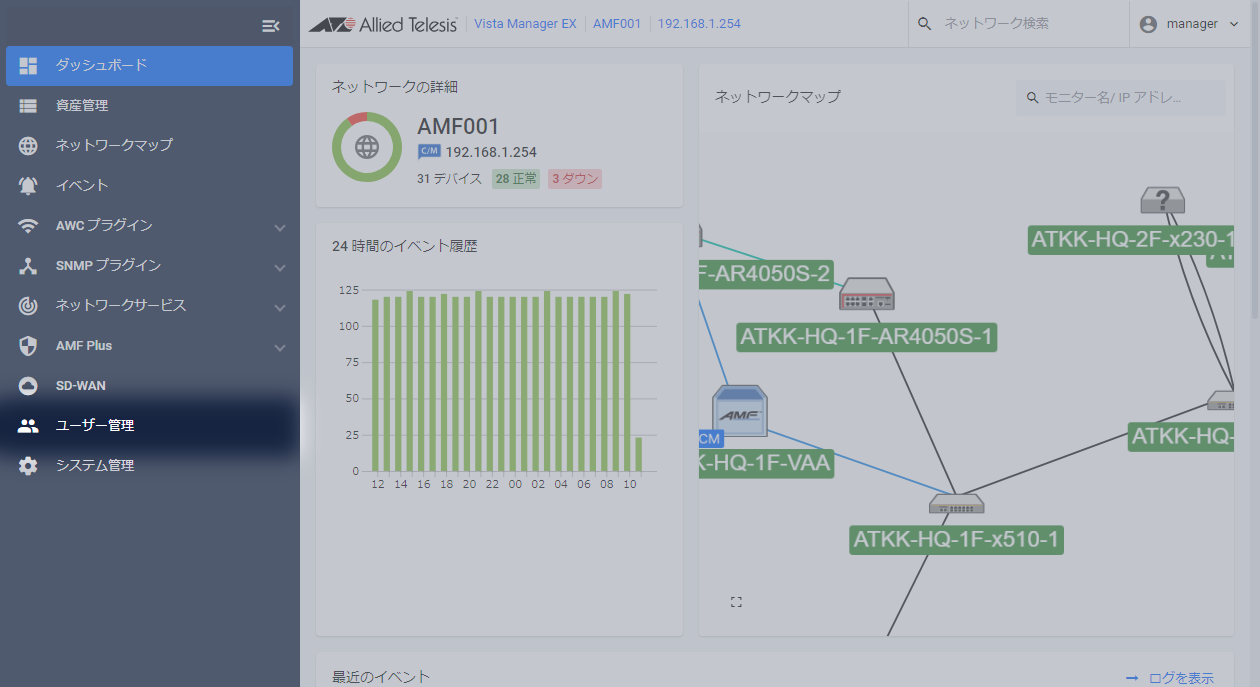
Task: Select the AMF VAA controller device icon
Action: pos(740,411)
